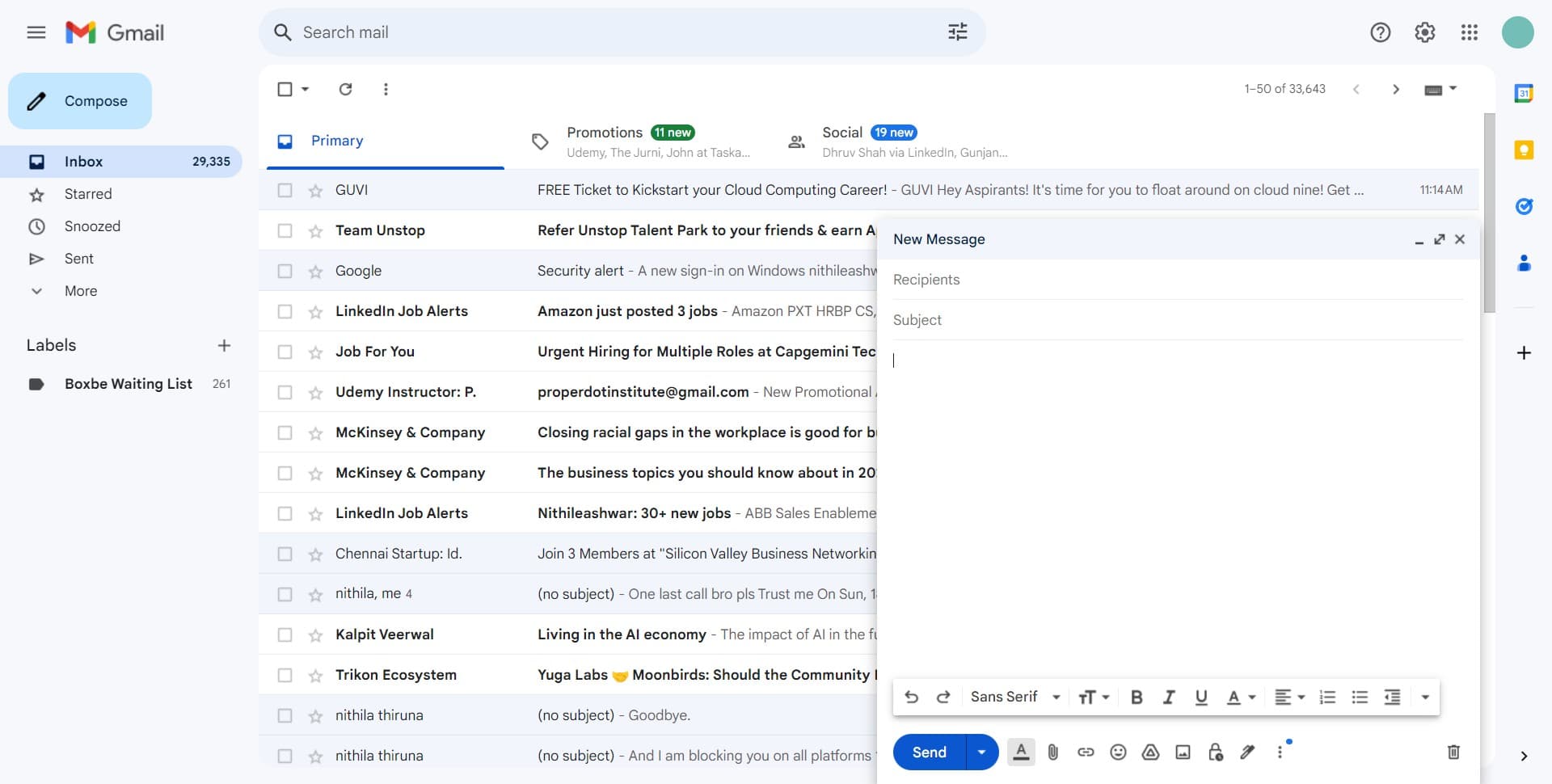The image size is (1552, 784).
Task: Click the attach files paperclip icon
Action: 1052,752
